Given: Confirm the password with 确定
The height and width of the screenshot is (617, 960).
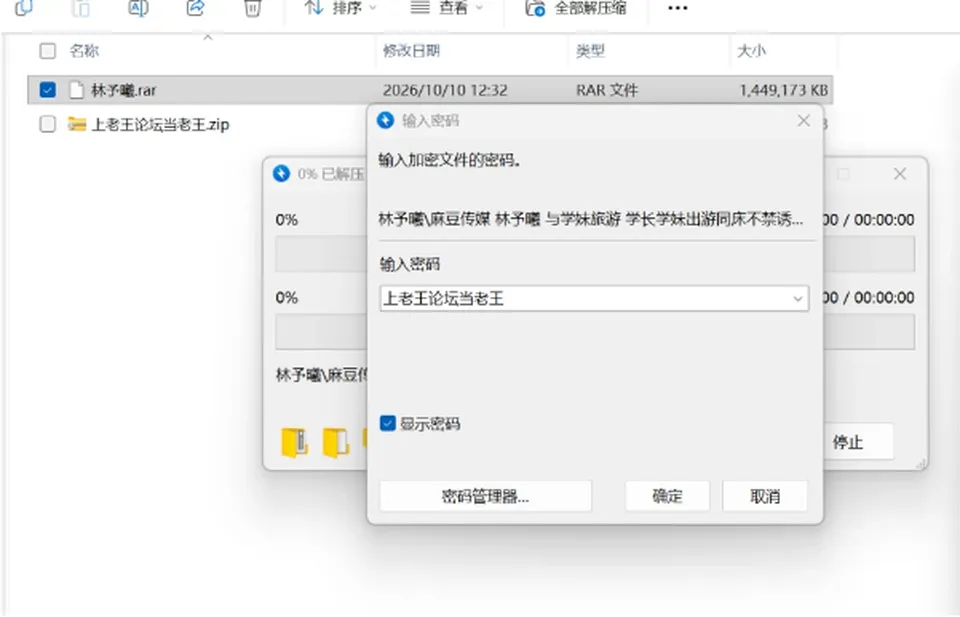Looking at the screenshot, I should [667, 496].
